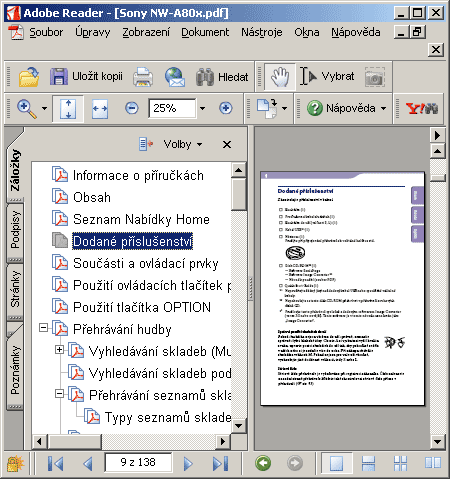This screenshot has height=479, width=450.
Task: Open the Nástroje menu
Action: point(262,32)
